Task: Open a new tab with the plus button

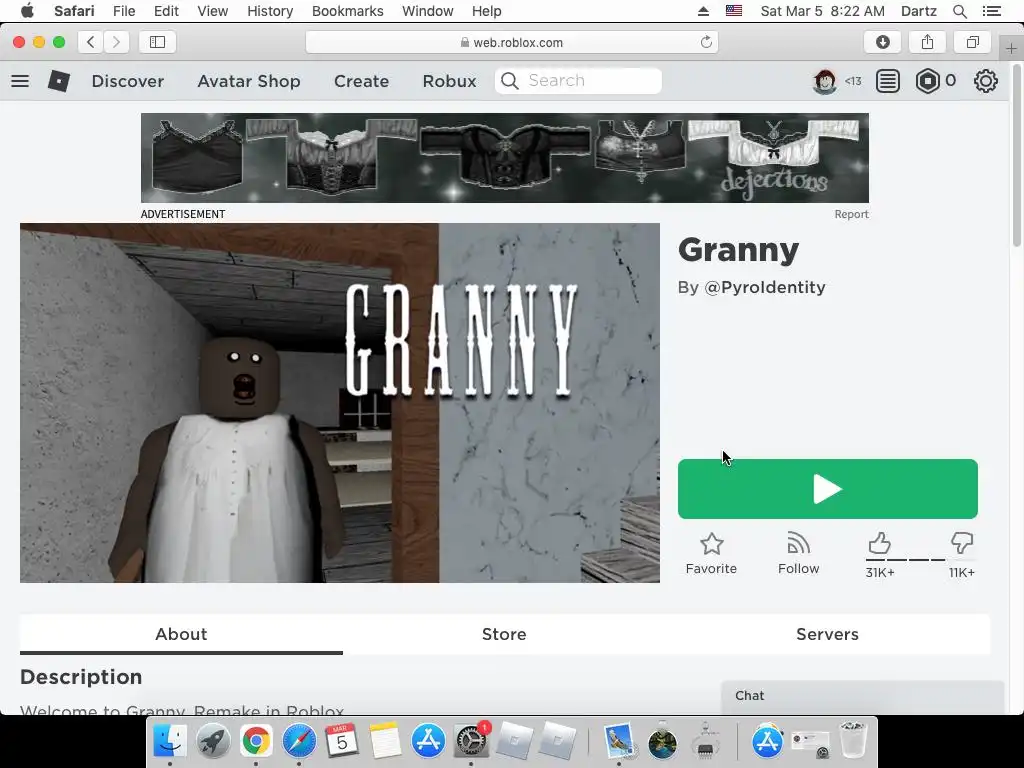Action: coord(1011,48)
